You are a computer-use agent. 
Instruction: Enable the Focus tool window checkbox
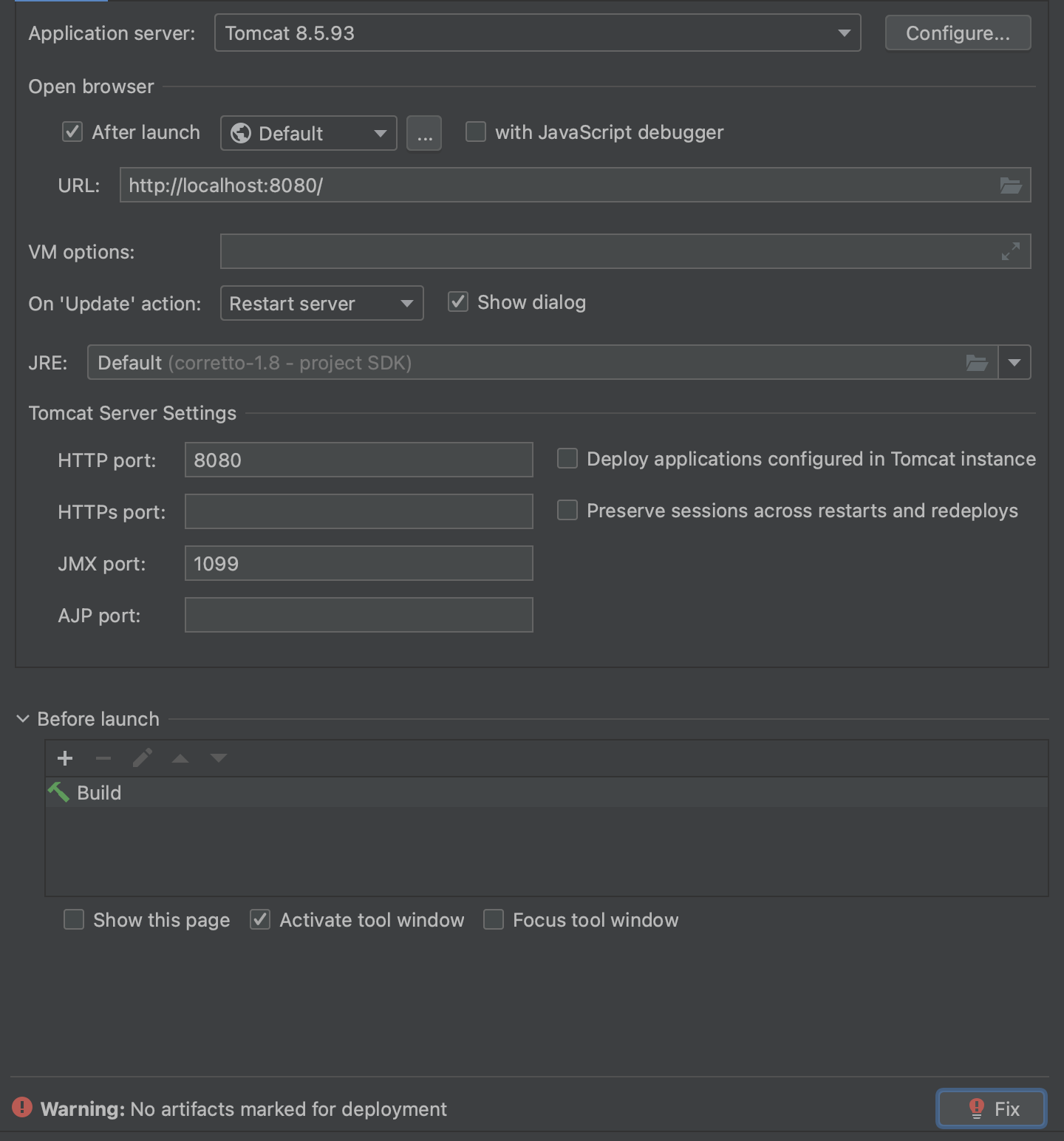coord(494,919)
